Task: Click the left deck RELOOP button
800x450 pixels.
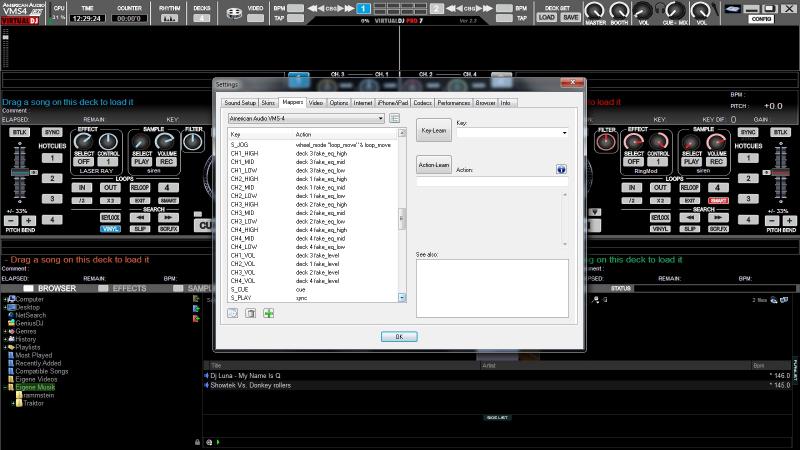Action: pos(140,187)
